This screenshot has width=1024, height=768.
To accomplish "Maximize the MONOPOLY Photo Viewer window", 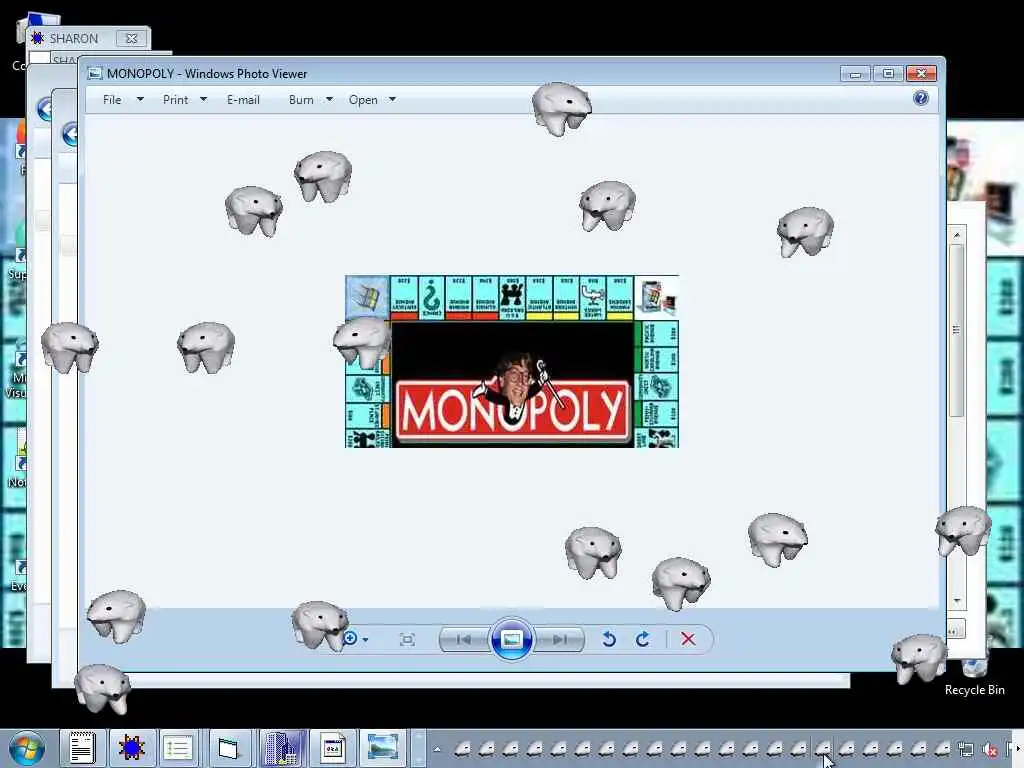I will (x=888, y=73).
